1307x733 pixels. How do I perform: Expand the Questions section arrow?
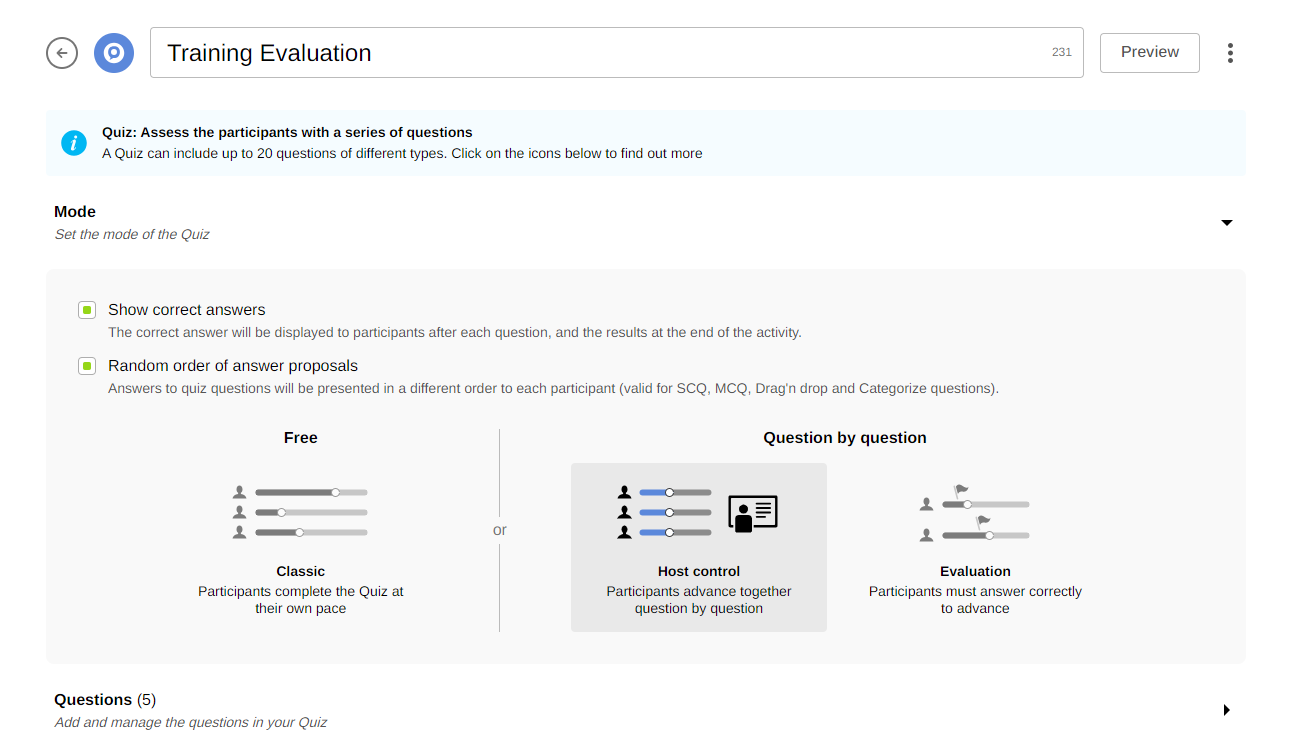click(x=1227, y=710)
